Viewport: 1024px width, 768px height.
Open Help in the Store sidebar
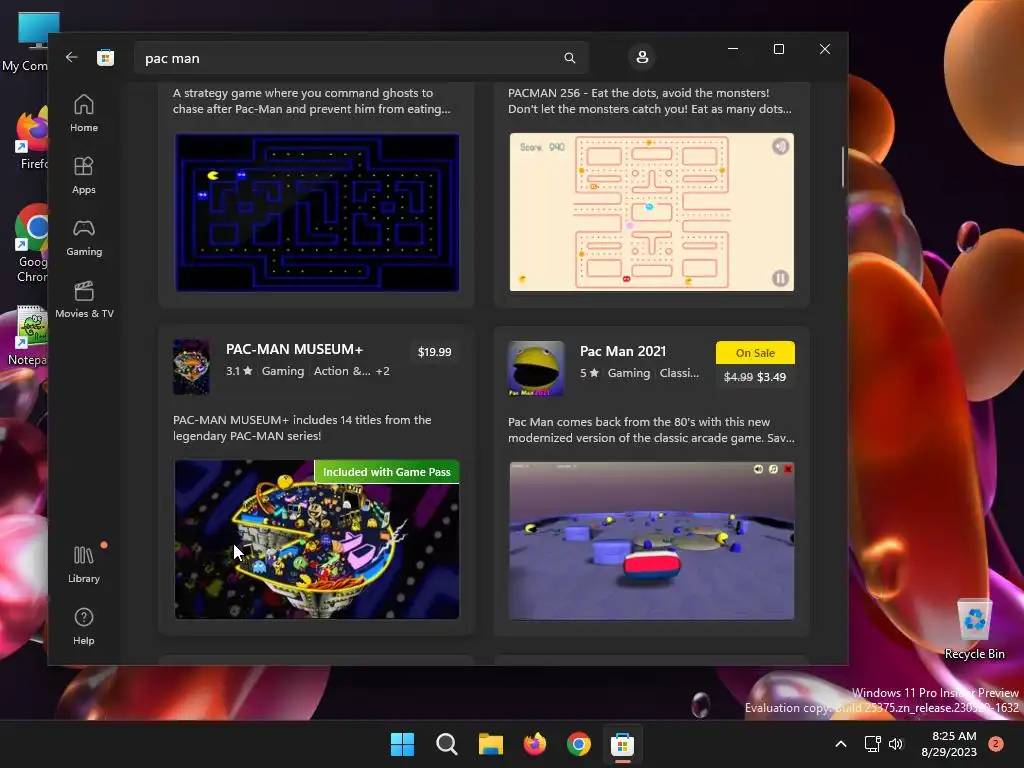pos(84,626)
